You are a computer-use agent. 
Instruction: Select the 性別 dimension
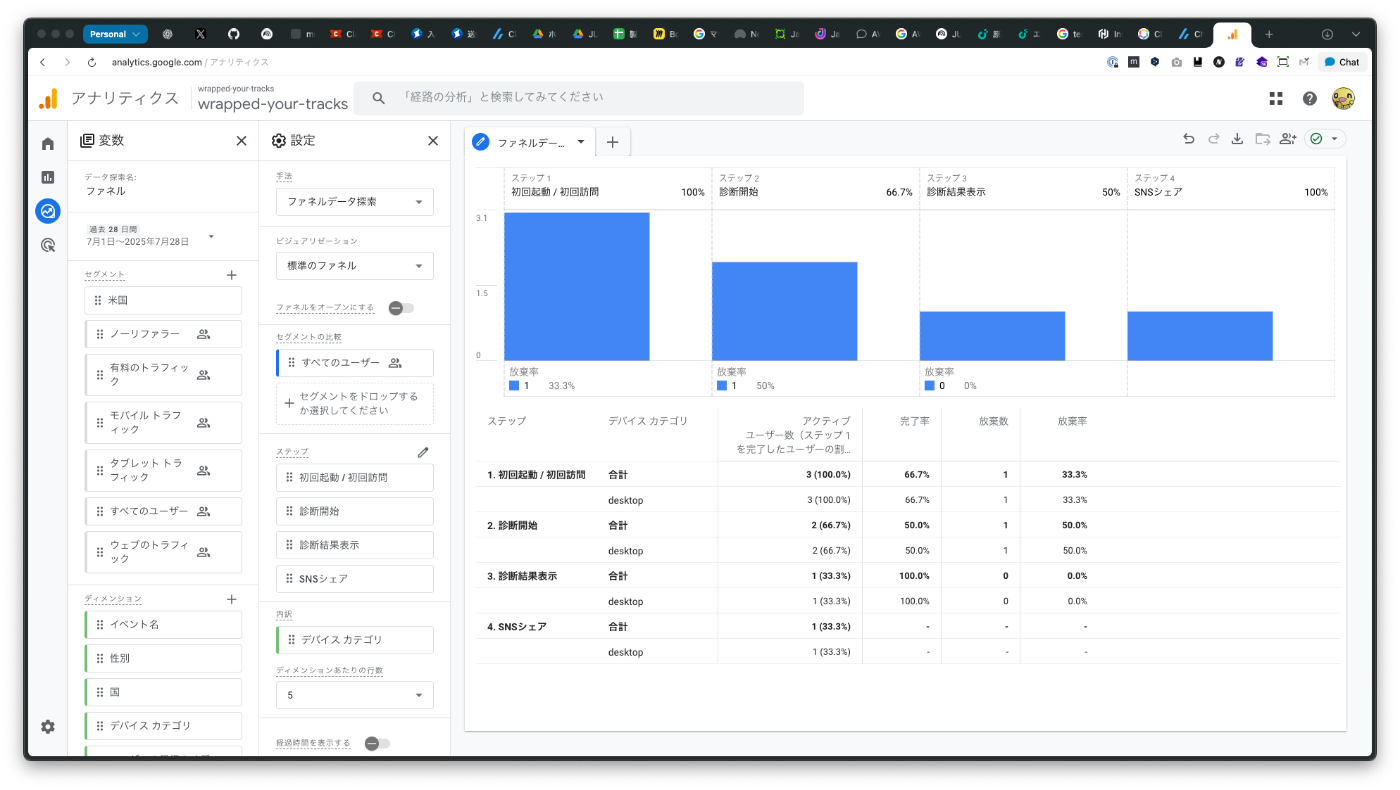tap(163, 658)
